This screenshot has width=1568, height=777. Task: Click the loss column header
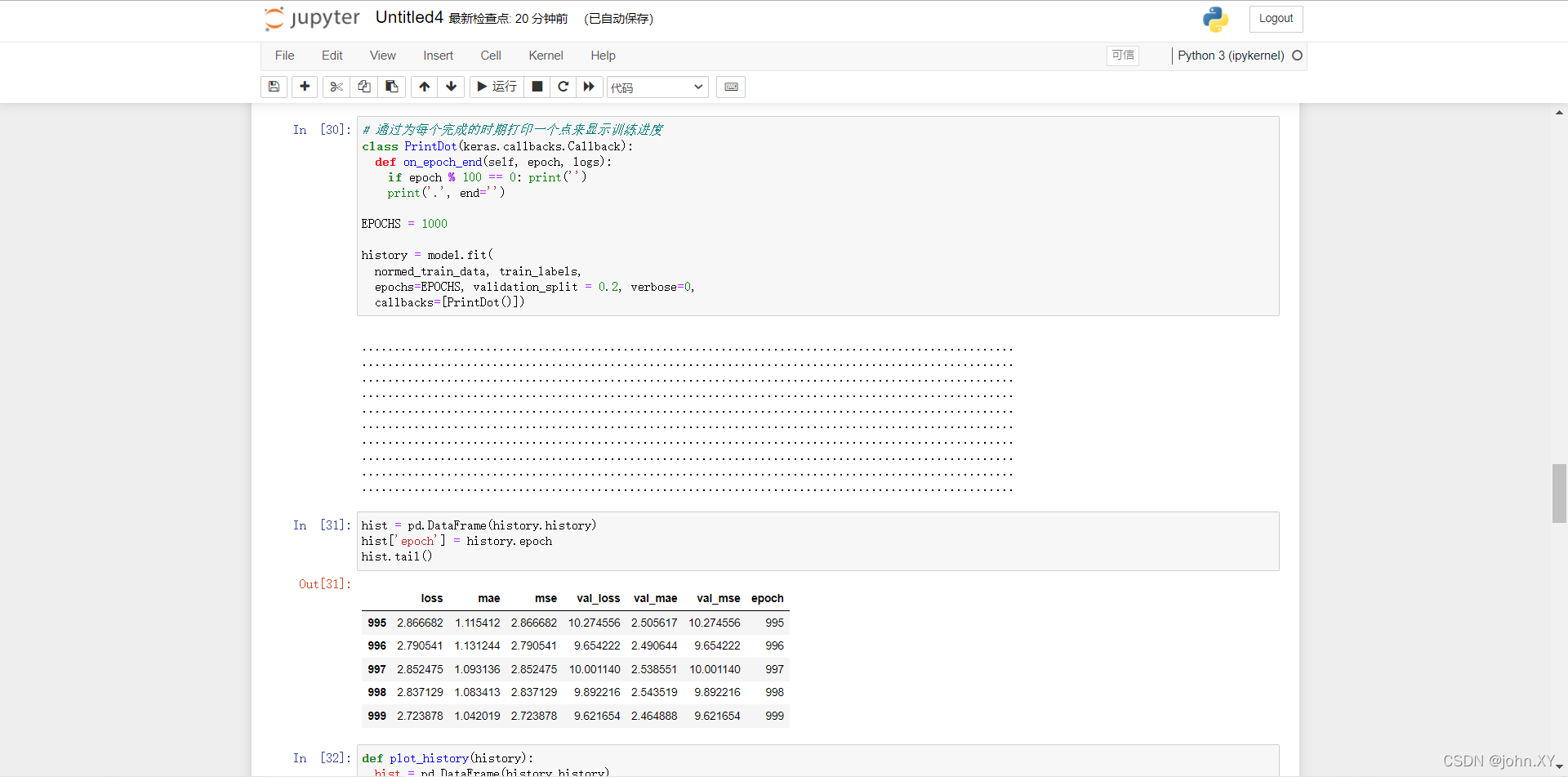(x=431, y=598)
